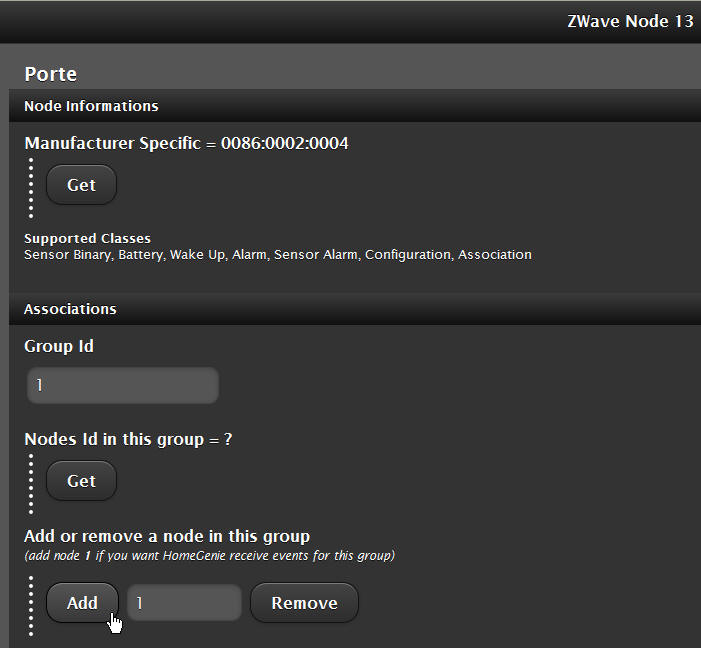Click the Node Informations section header
Screen dimensions: 701x648
tap(91, 106)
